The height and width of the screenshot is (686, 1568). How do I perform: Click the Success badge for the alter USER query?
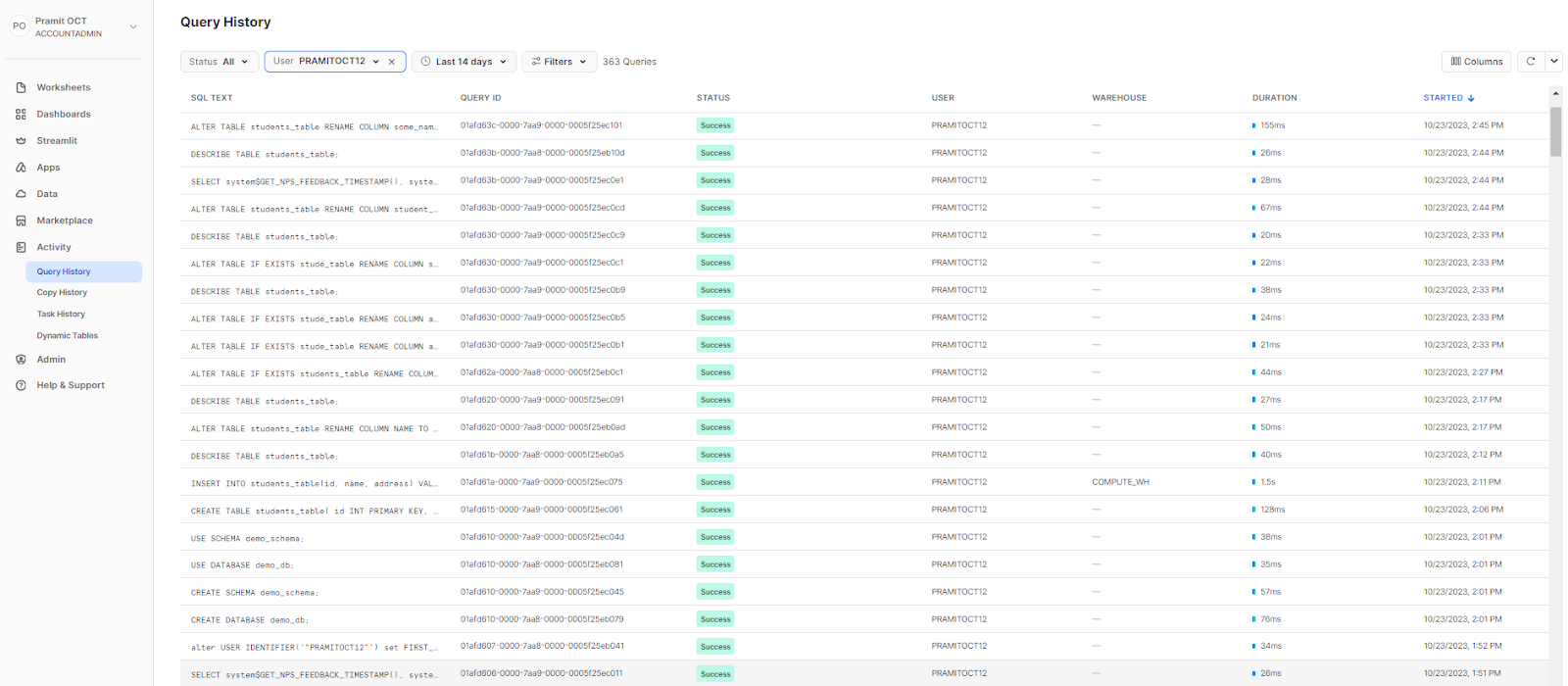click(715, 647)
